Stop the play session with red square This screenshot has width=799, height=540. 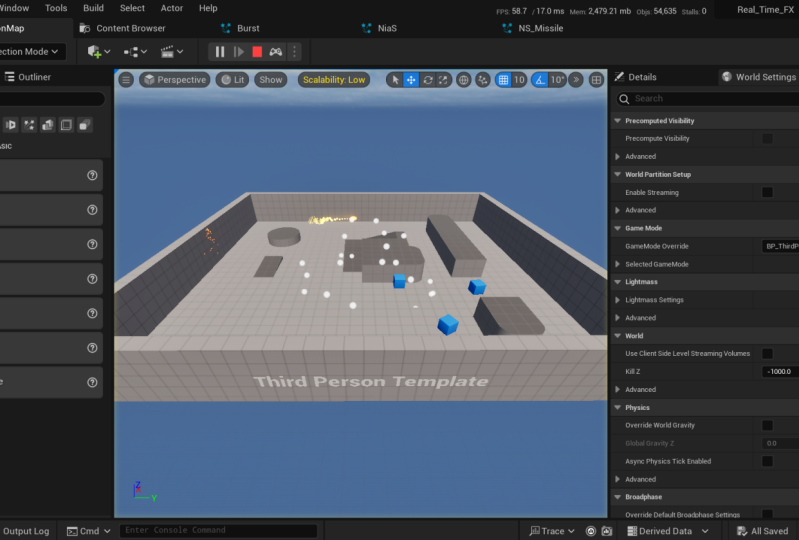click(257, 51)
